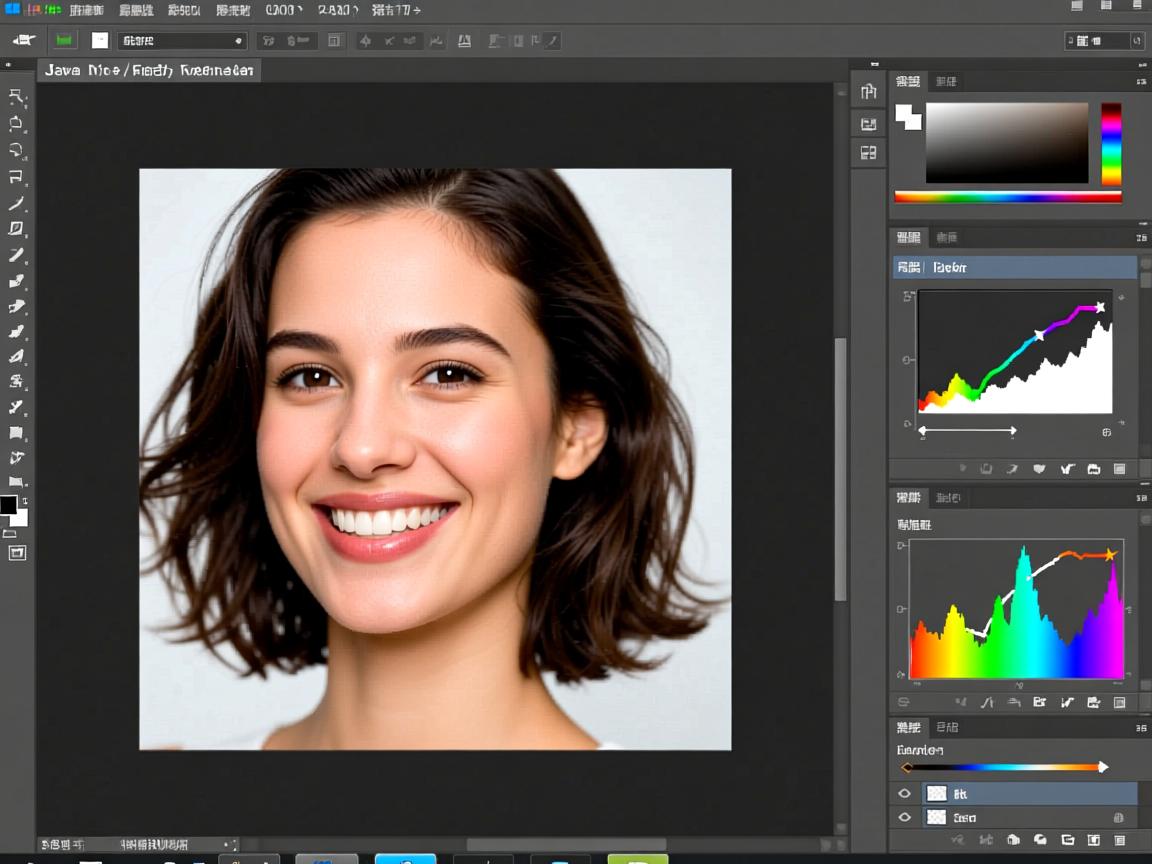Click the trash icon below the curves graph
The height and width of the screenshot is (864, 1152).
tap(1119, 469)
